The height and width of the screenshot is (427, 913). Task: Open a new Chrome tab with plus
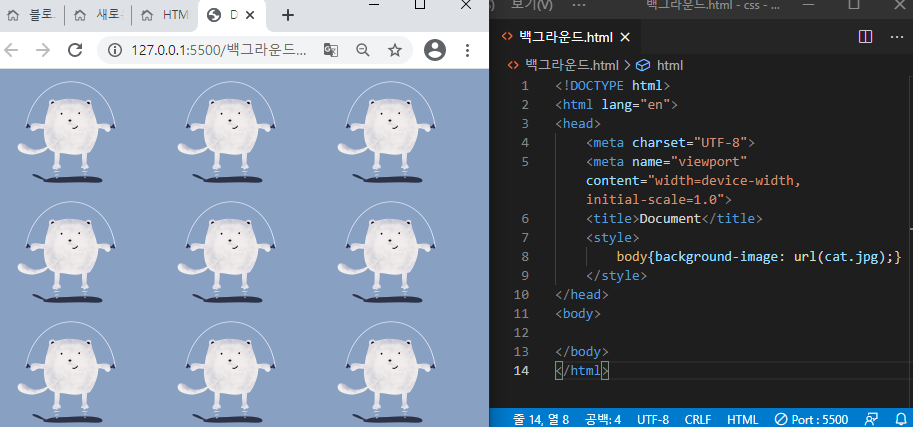click(x=287, y=15)
